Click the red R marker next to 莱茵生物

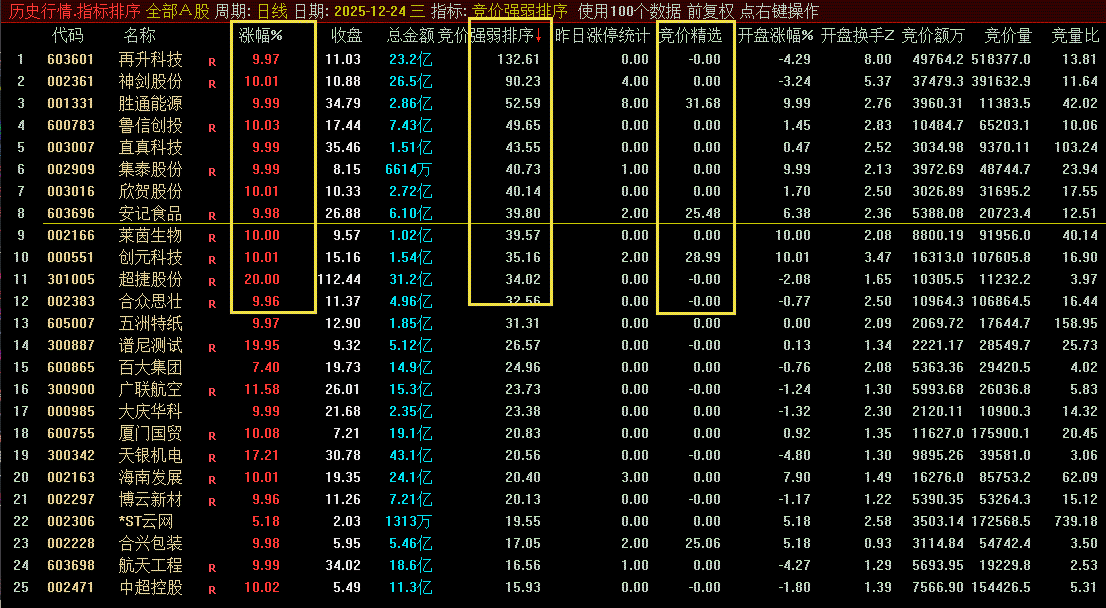212,238
